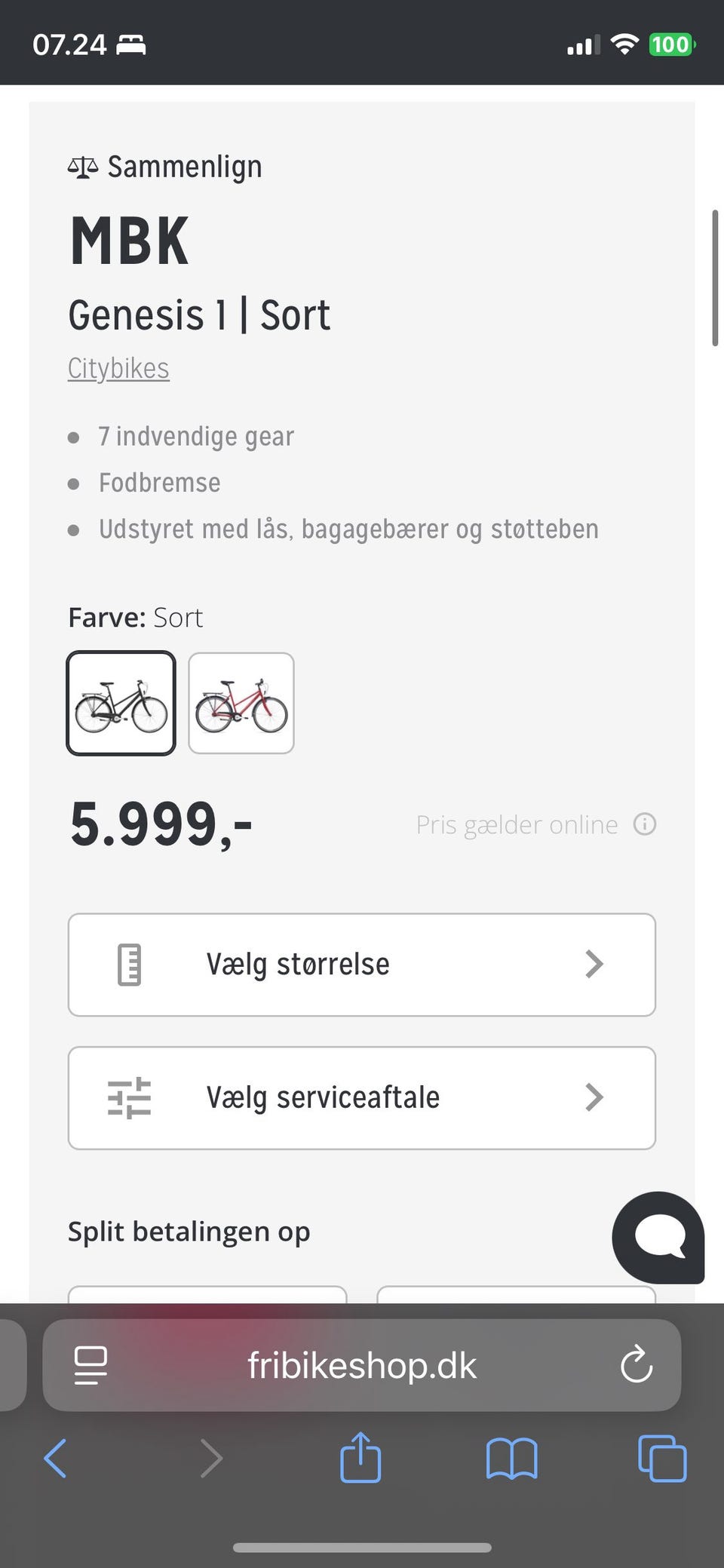
Task: Open the chat bubble widget
Action: (658, 1237)
